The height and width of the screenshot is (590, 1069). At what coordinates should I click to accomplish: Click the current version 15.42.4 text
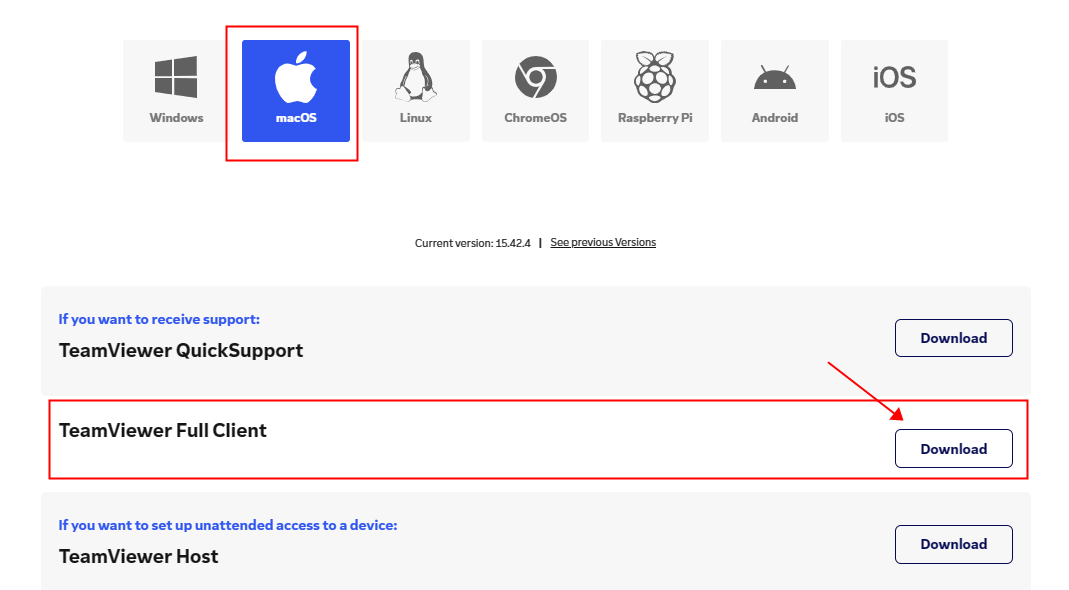tap(472, 241)
